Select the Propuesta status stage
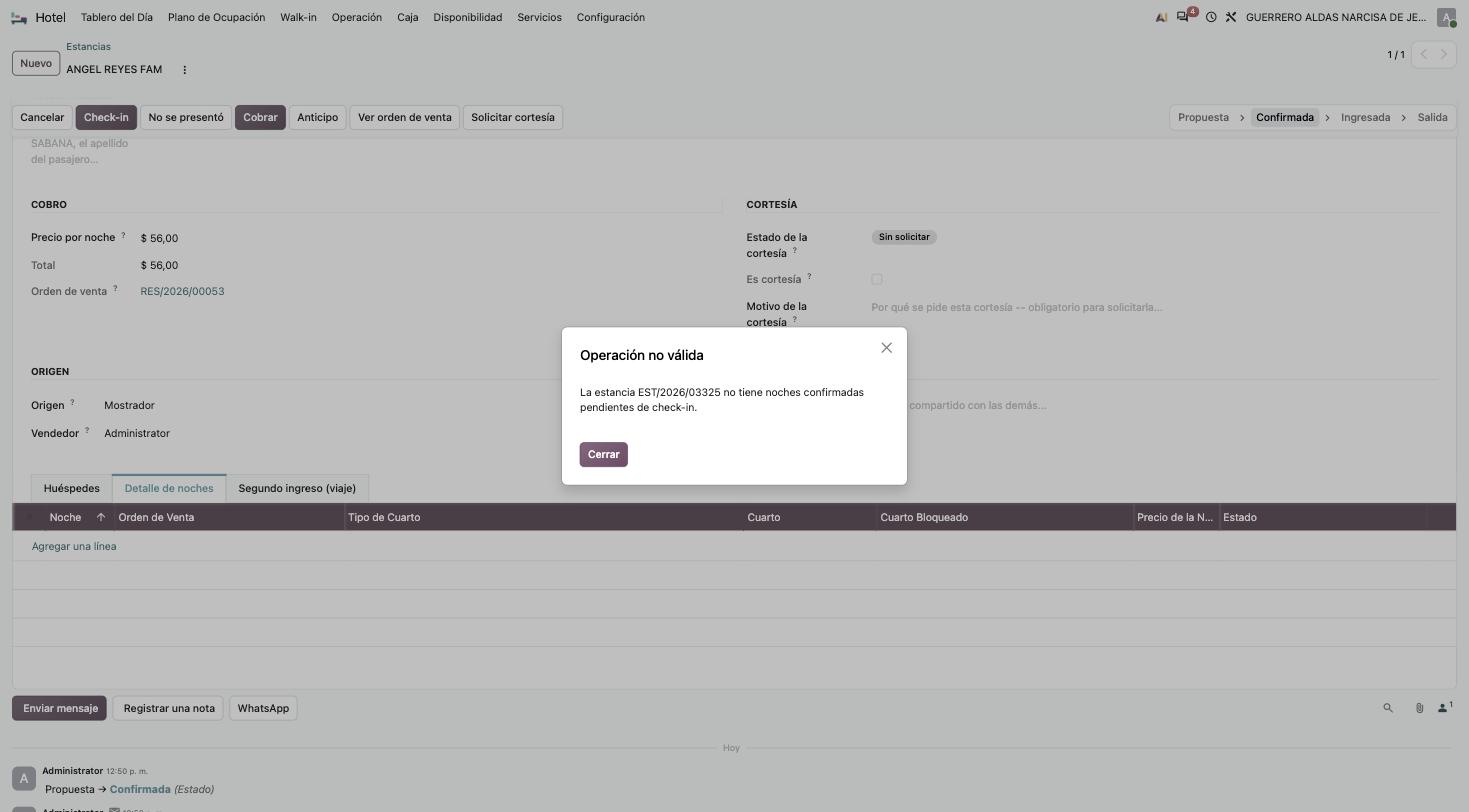Screen dimensions: 1469x812 [x=1203, y=117]
